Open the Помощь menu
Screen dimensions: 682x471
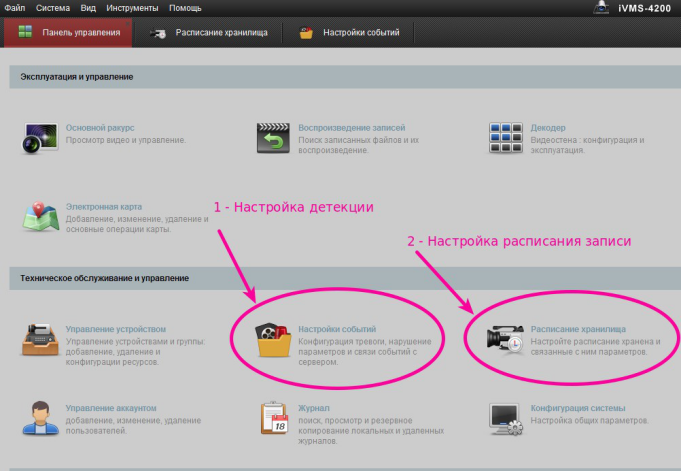click(185, 7)
